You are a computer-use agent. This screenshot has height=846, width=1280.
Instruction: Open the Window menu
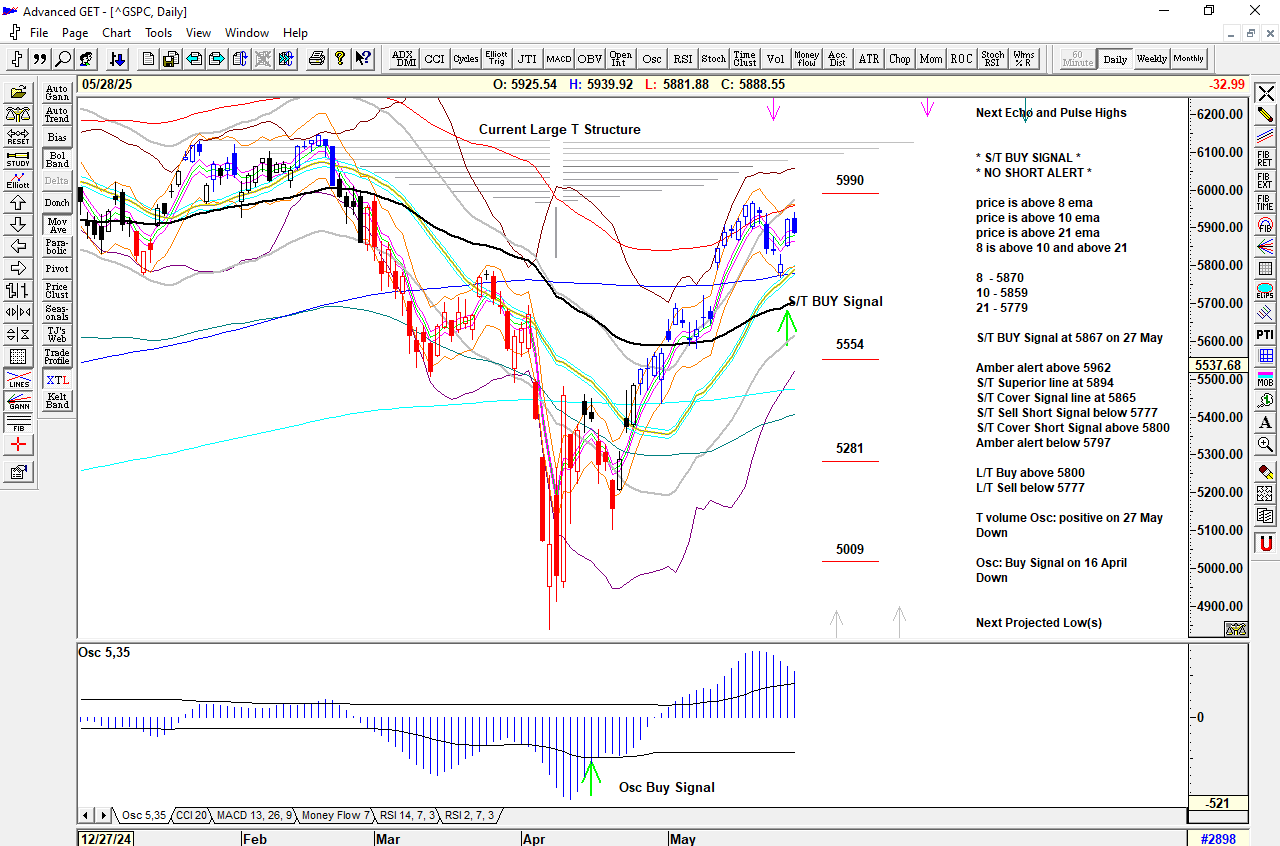click(x=246, y=33)
